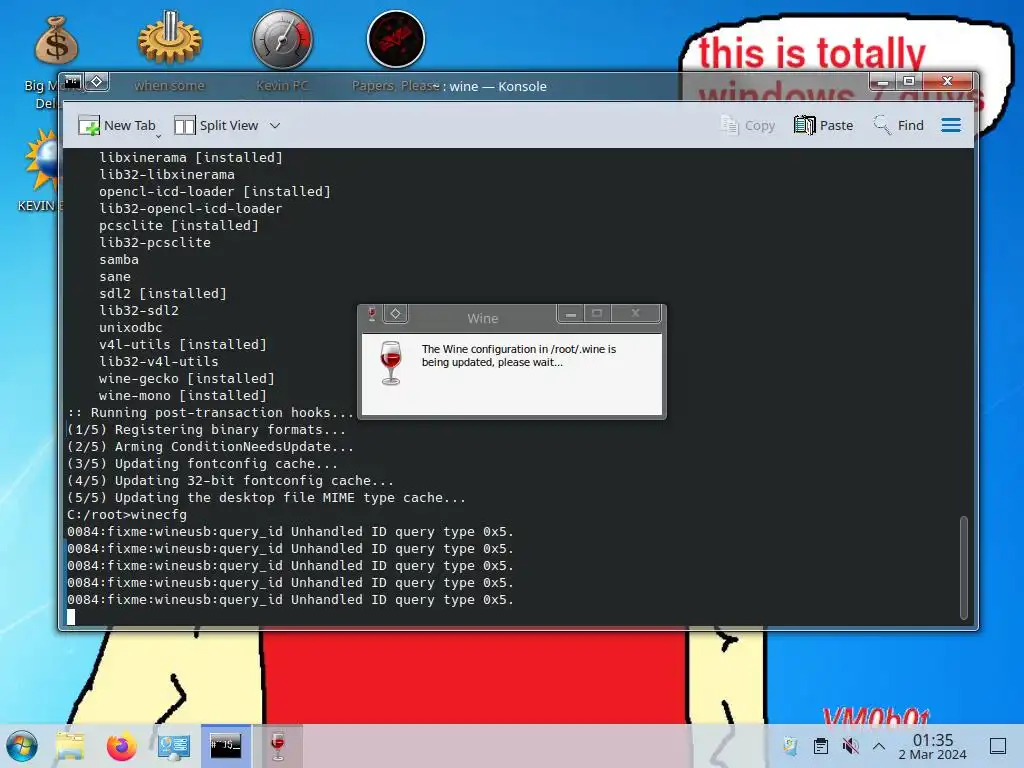Open the Kevin PC gauge desktop icon
The height and width of the screenshot is (768, 1024).
[x=283, y=39]
